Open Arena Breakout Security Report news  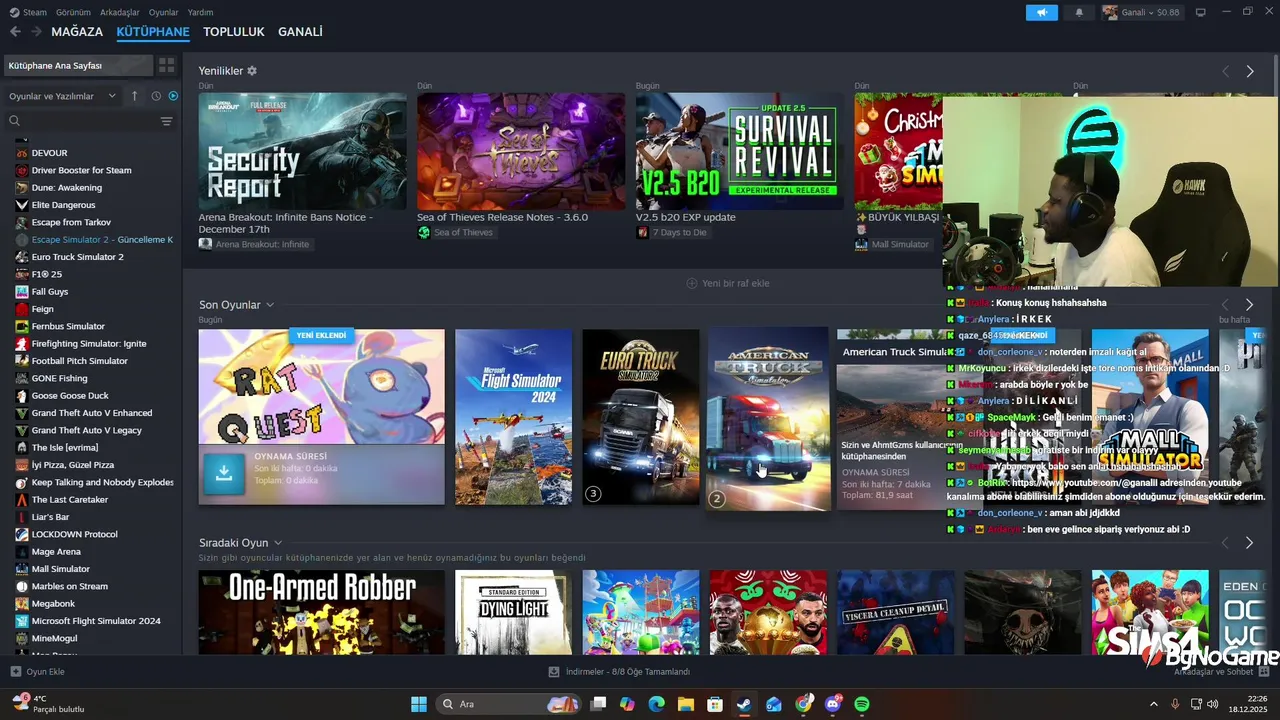pyautogui.click(x=302, y=151)
